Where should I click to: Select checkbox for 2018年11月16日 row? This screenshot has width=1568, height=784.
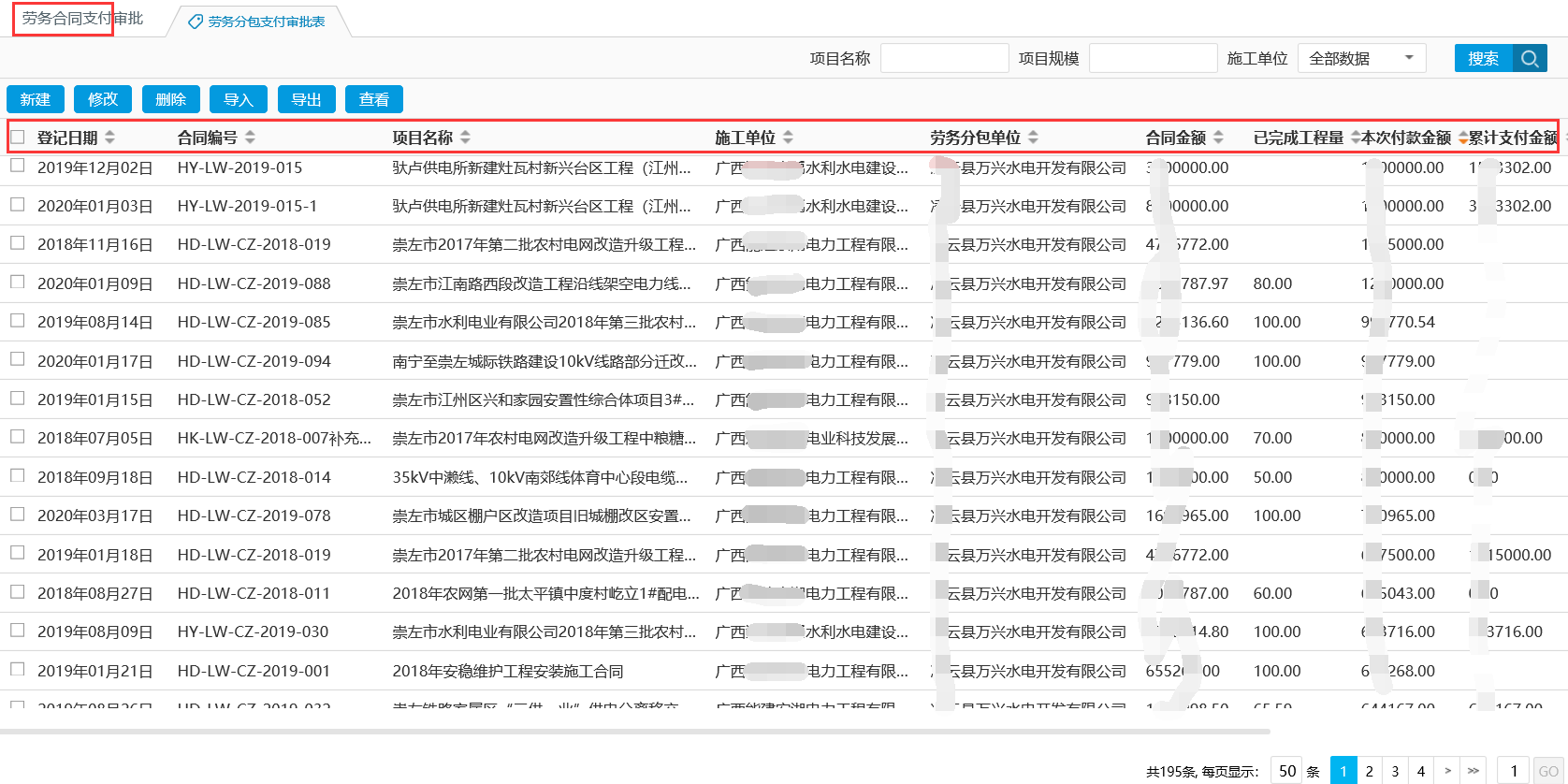18,242
